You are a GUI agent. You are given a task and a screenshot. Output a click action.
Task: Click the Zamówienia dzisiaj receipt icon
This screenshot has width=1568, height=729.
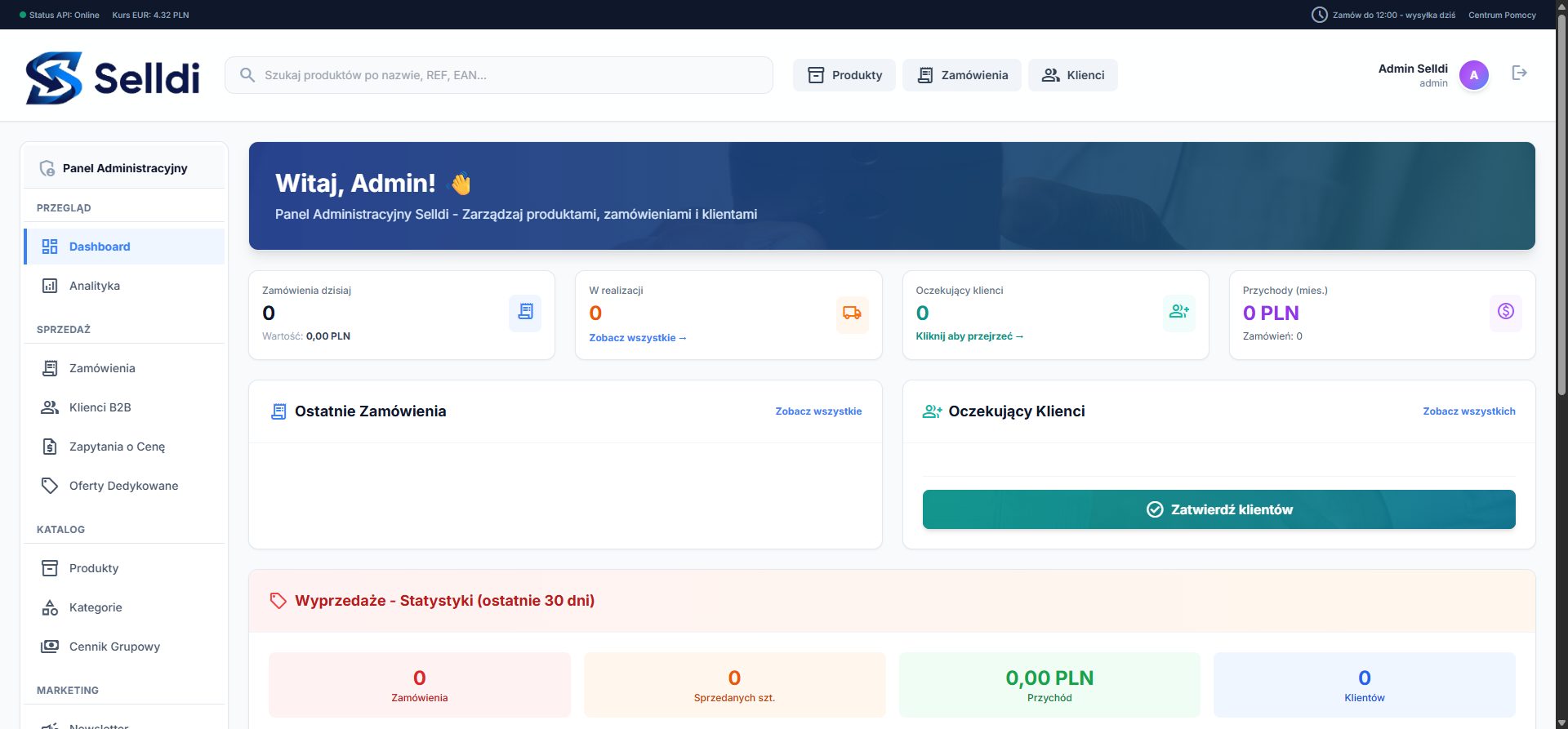(525, 313)
